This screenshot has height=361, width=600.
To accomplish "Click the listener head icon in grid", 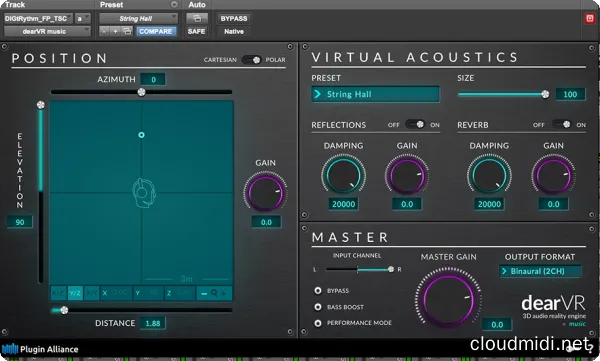I will point(143,193).
